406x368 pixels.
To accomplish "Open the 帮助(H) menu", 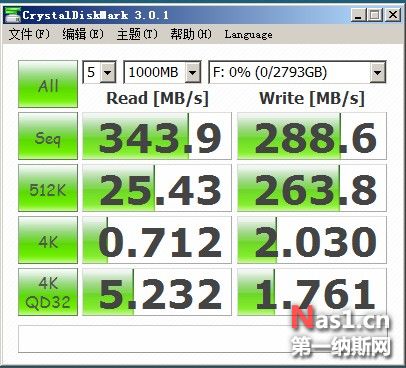I will pyautogui.click(x=191, y=34).
